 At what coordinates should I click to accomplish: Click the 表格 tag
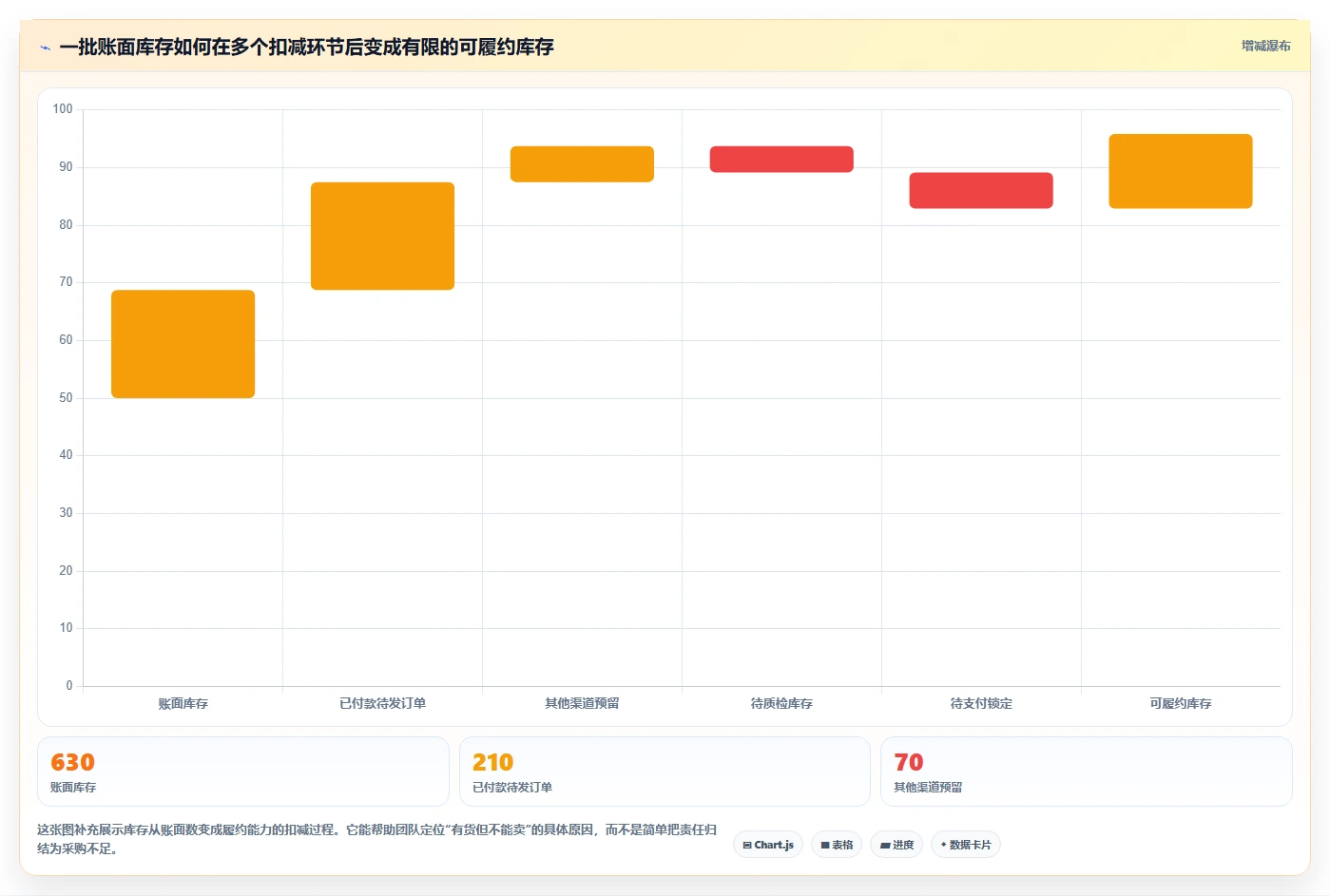(837, 845)
